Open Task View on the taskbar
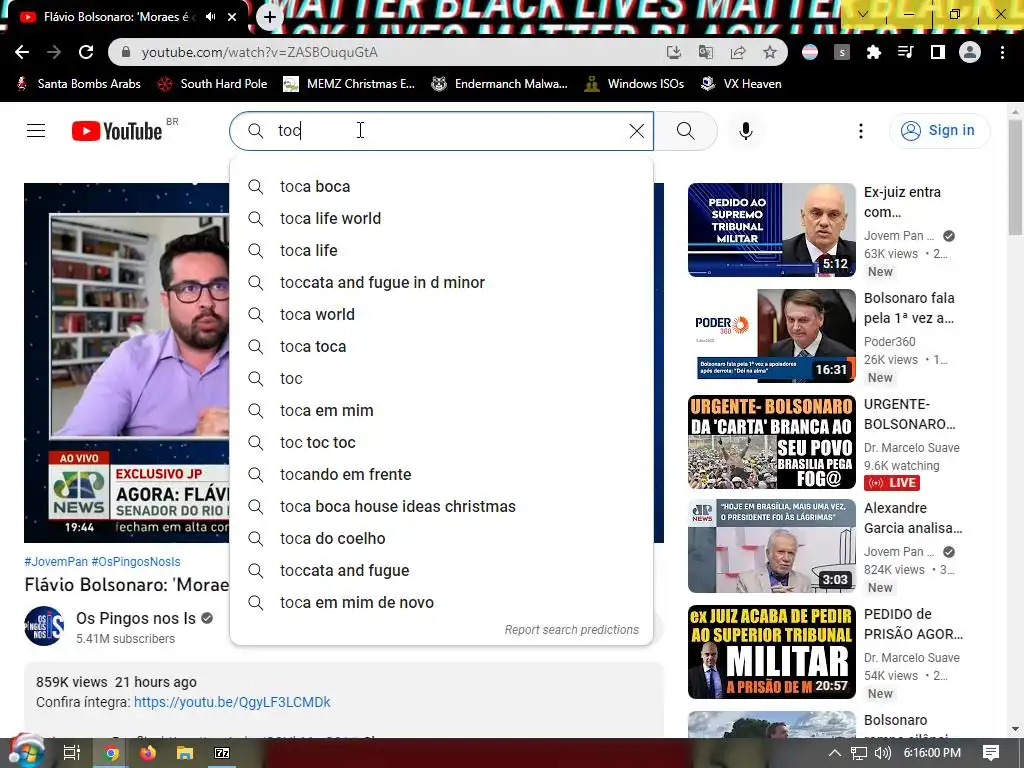Viewport: 1024px width, 768px height. [x=72, y=753]
